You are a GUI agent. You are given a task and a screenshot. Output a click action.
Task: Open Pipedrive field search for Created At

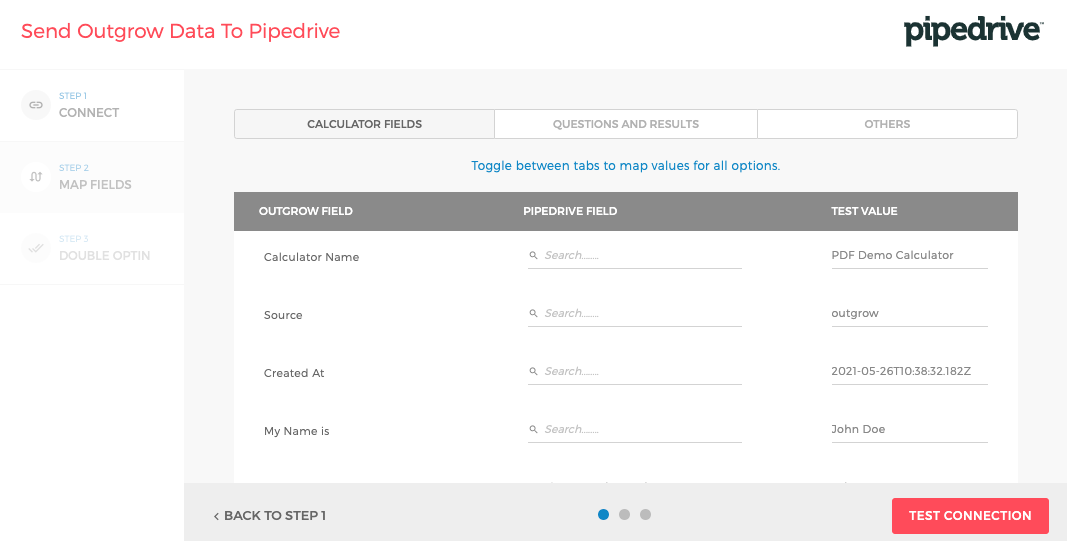point(635,372)
